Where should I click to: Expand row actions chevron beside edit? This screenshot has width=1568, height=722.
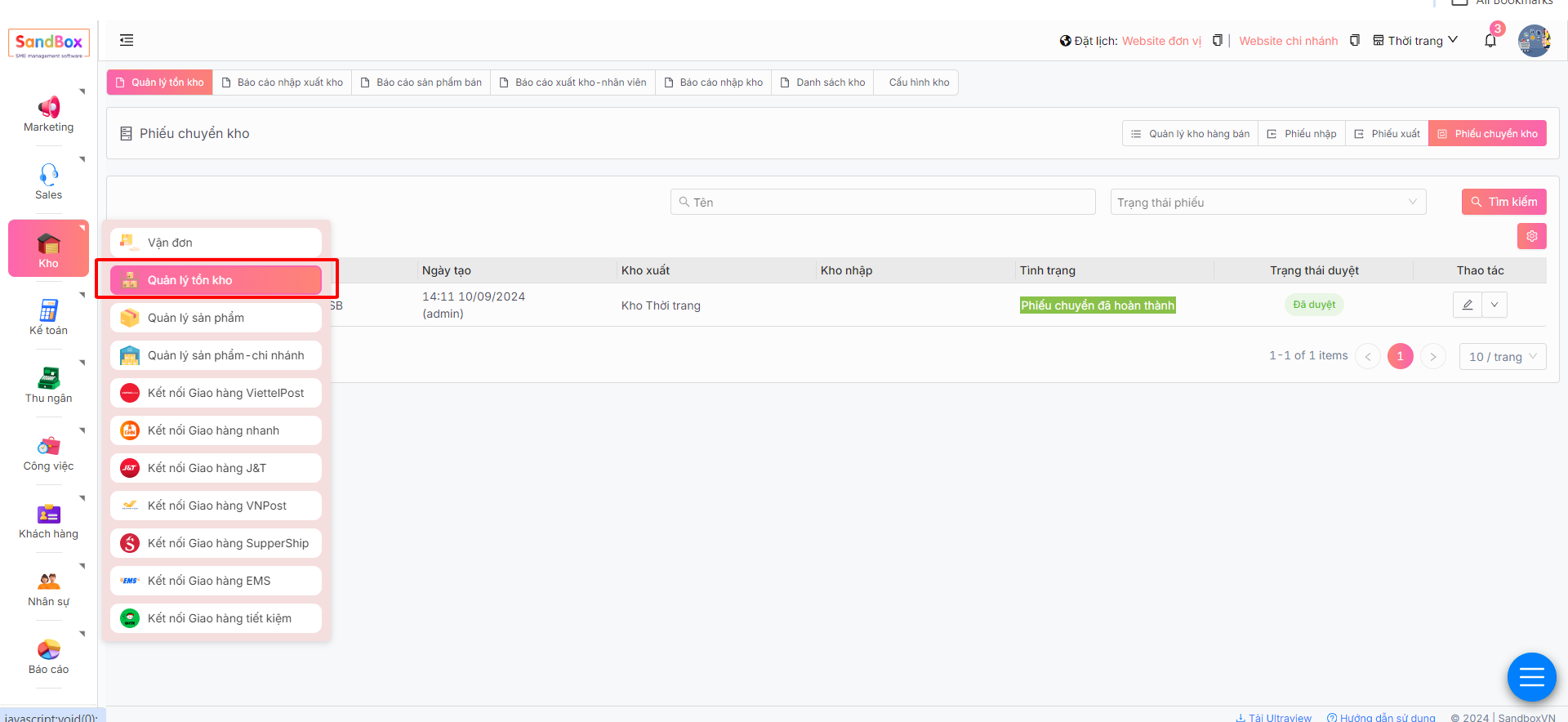1494,305
